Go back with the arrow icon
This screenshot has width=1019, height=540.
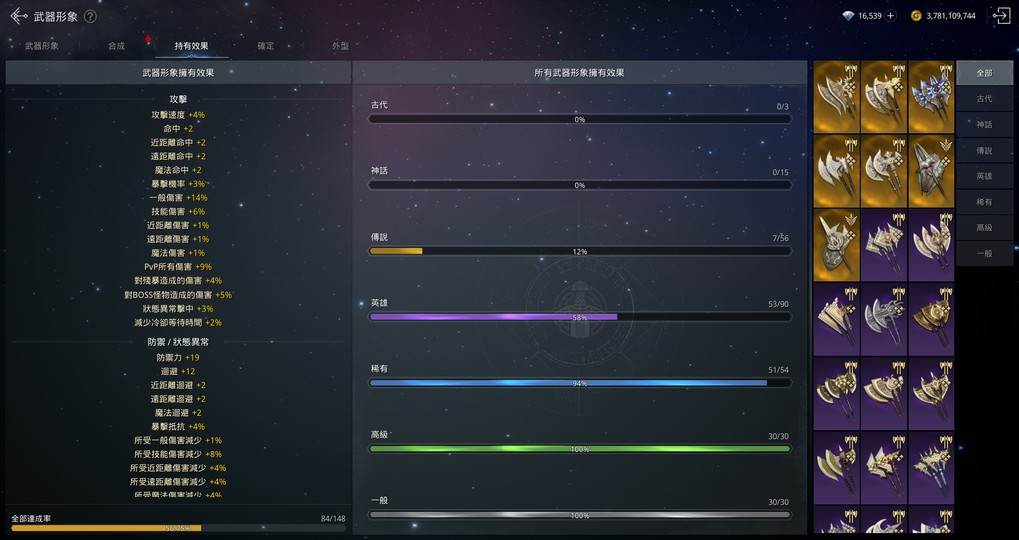pos(19,16)
